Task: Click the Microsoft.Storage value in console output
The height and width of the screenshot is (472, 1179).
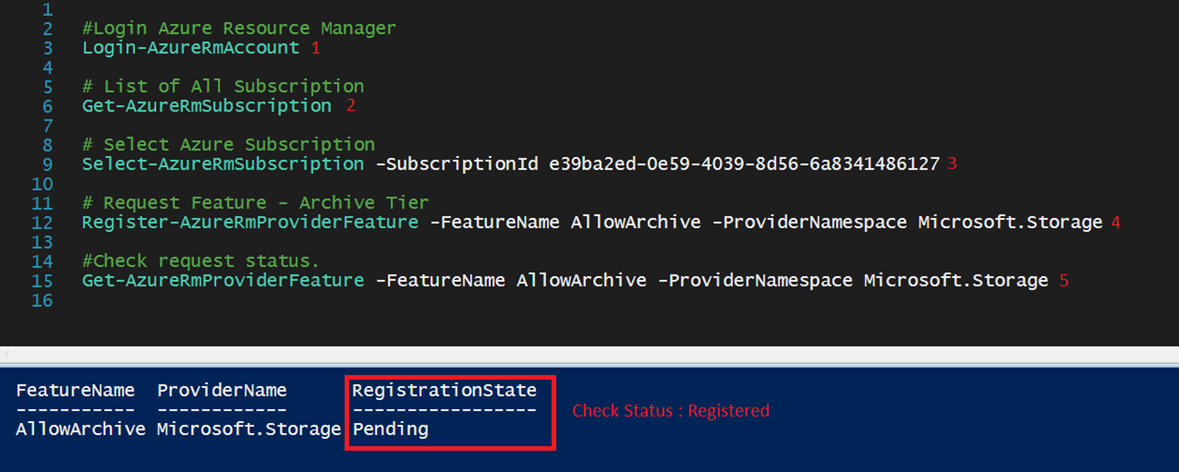Action: click(250, 429)
